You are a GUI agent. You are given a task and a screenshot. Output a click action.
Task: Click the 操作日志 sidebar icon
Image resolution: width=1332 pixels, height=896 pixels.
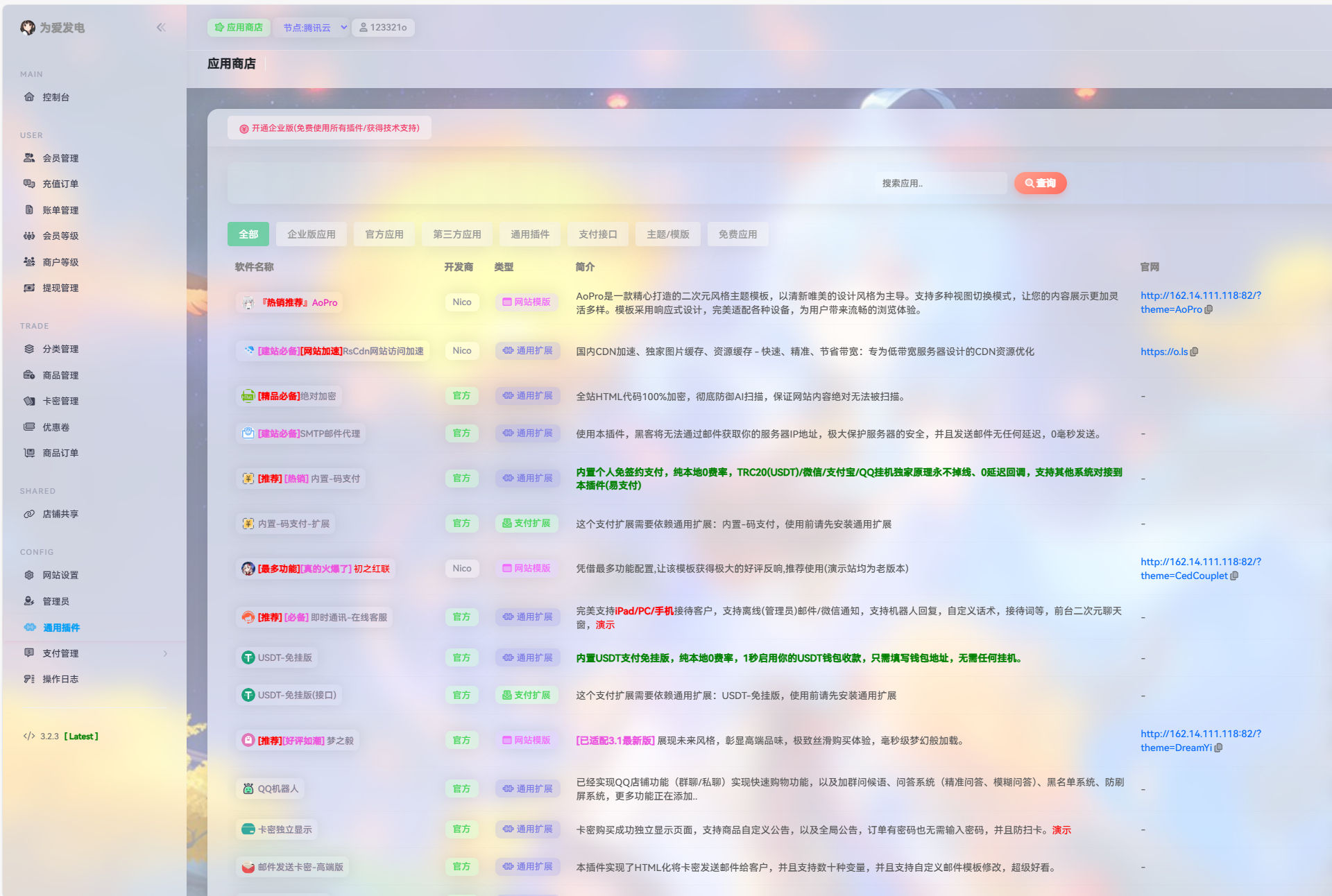pos(29,679)
